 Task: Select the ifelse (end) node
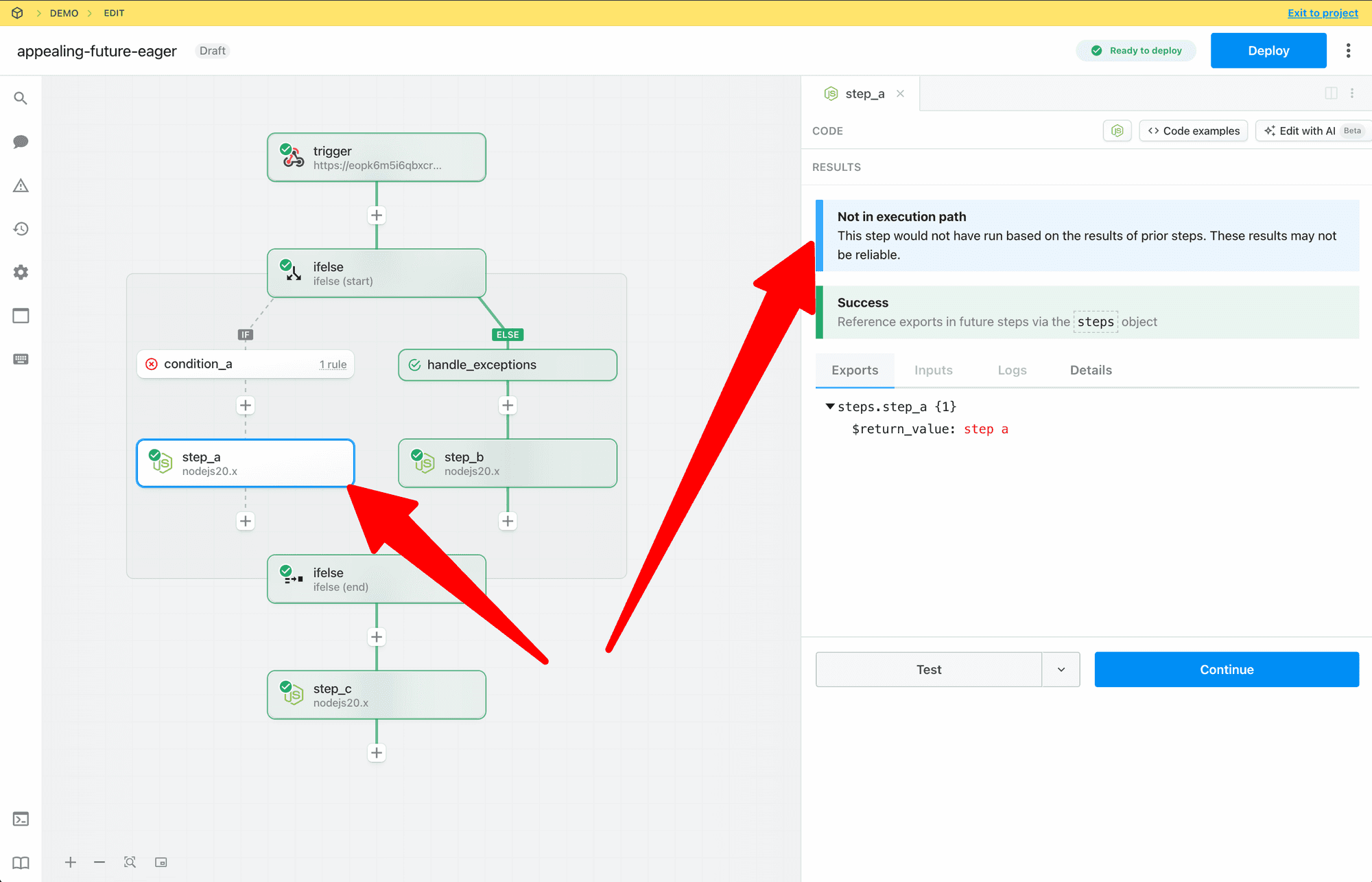(x=377, y=579)
